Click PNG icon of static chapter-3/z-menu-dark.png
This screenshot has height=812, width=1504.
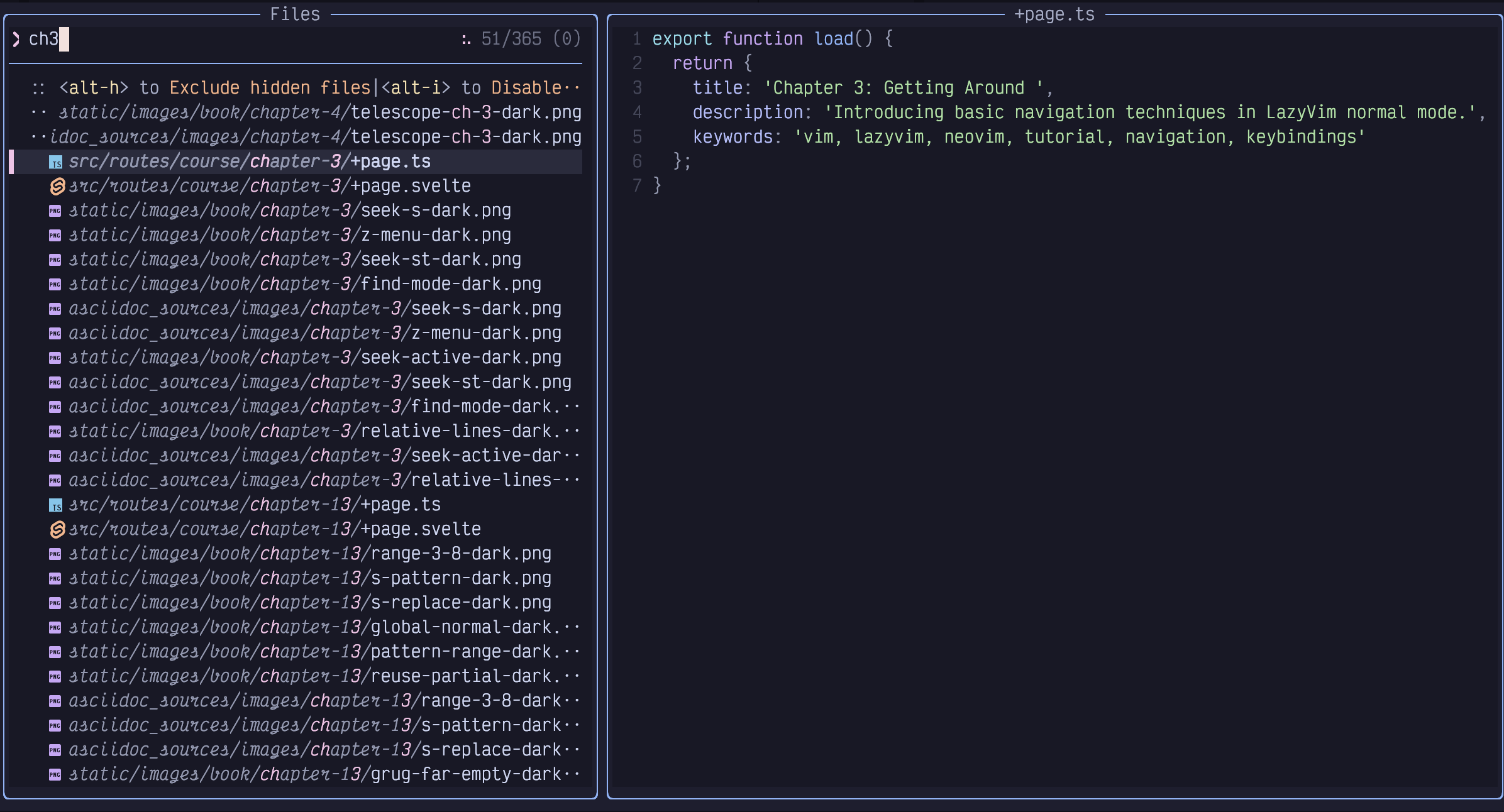(x=55, y=236)
